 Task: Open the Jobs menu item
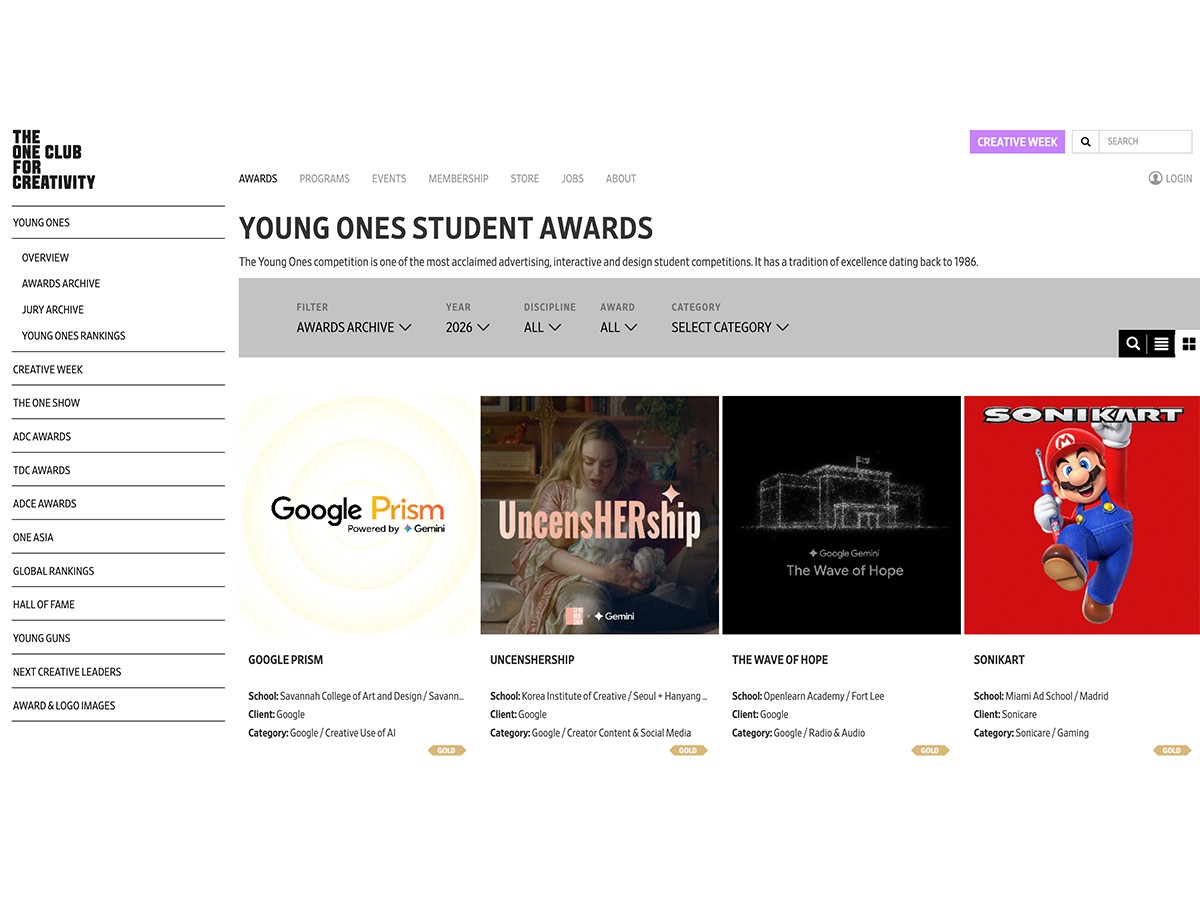(572, 179)
